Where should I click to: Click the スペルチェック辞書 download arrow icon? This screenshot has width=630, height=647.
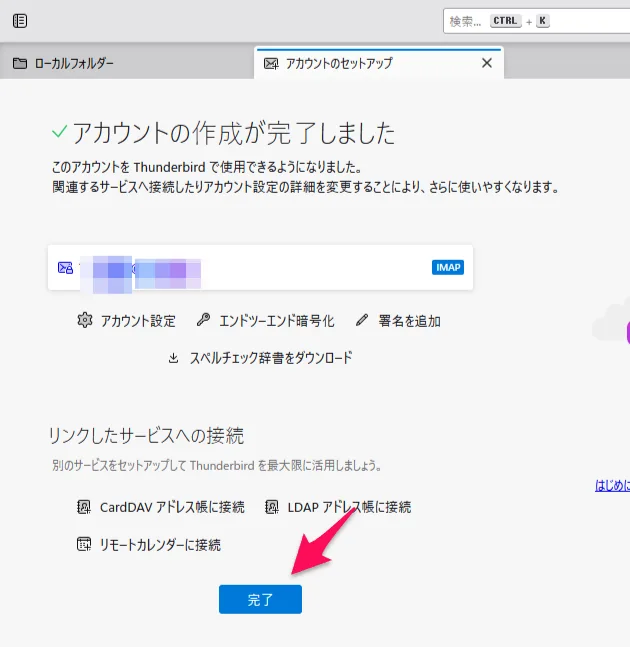click(174, 358)
